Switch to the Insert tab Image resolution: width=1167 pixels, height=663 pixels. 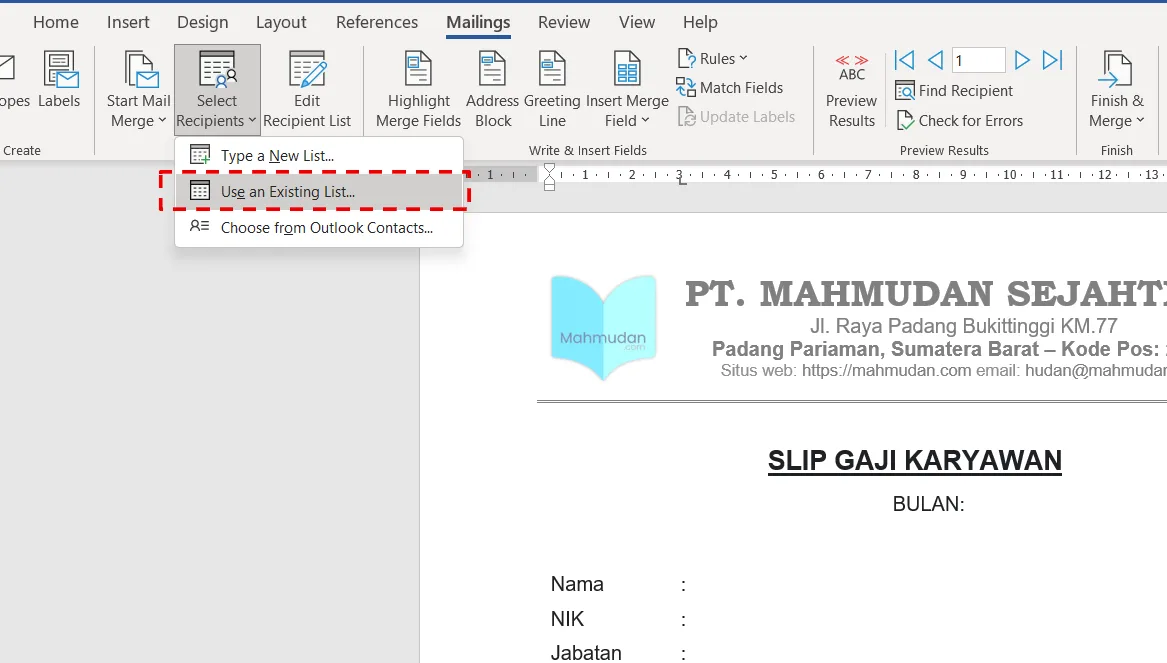coord(128,22)
